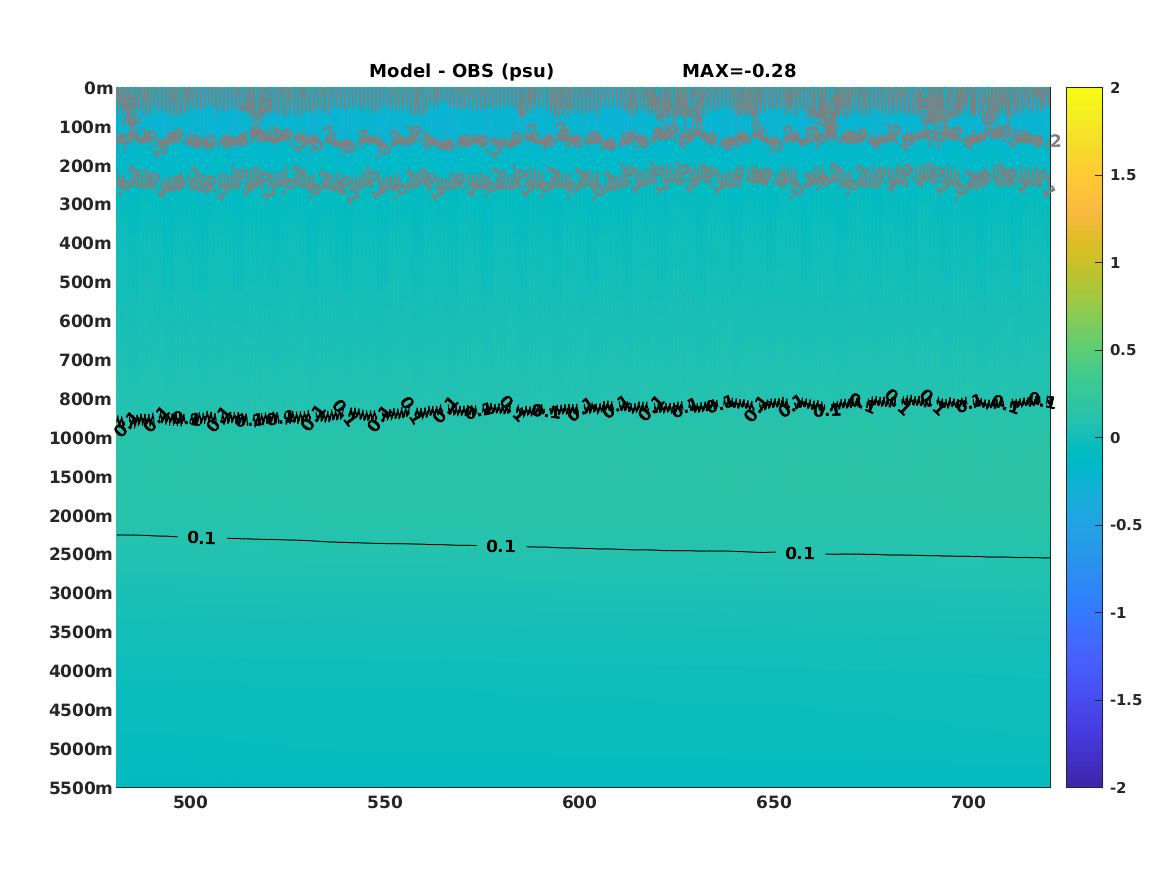Viewport: 1167px width, 875px height.
Task: Click the rightmost '0.1' contour label near 2500m
Action: point(800,554)
